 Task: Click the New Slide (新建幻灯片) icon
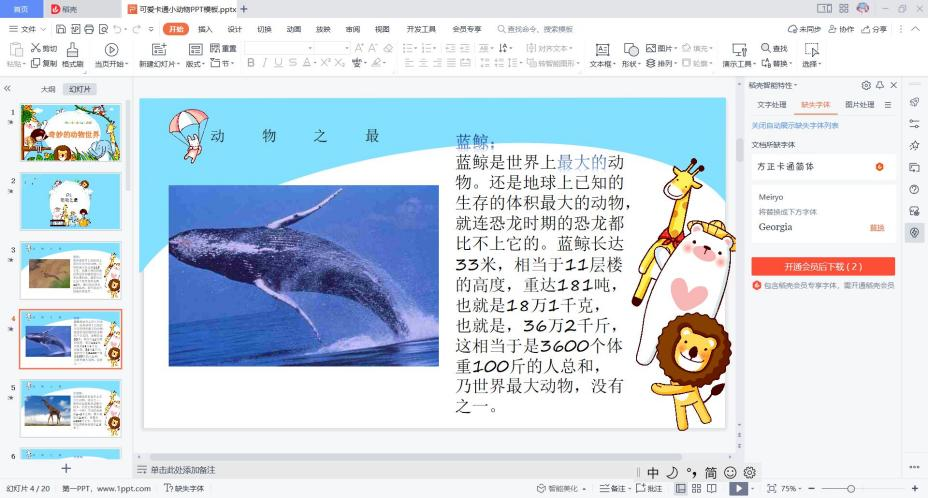point(159,50)
